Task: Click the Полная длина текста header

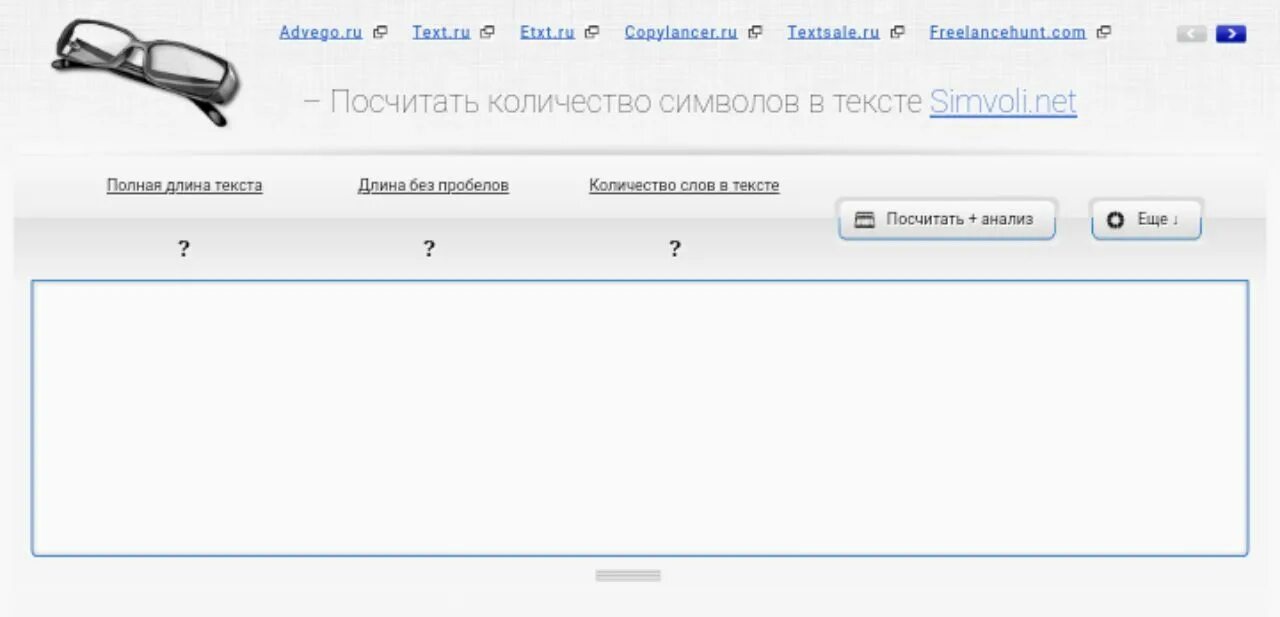Action: pyautogui.click(x=184, y=185)
